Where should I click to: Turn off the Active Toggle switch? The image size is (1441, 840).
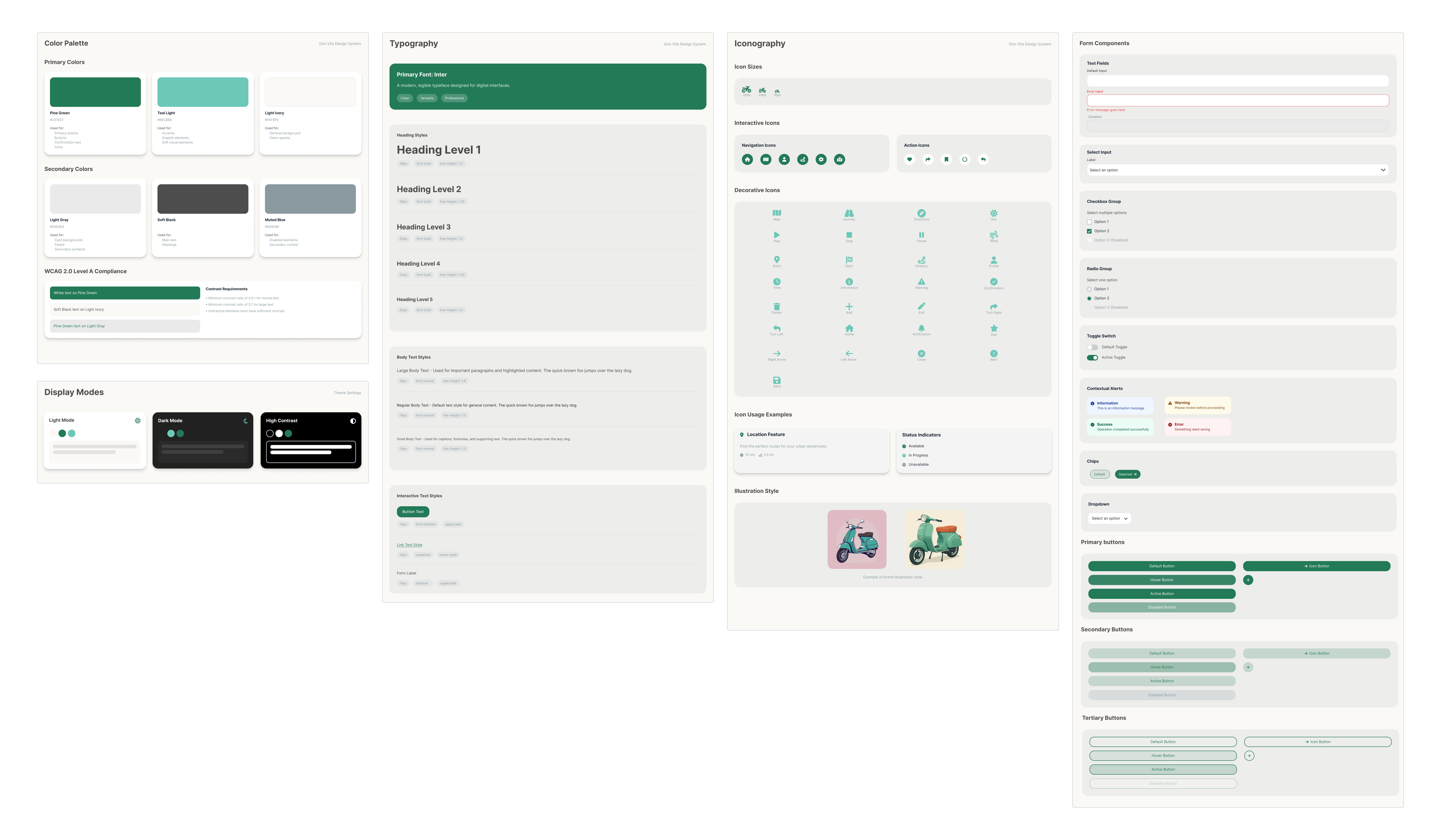pyautogui.click(x=1093, y=357)
